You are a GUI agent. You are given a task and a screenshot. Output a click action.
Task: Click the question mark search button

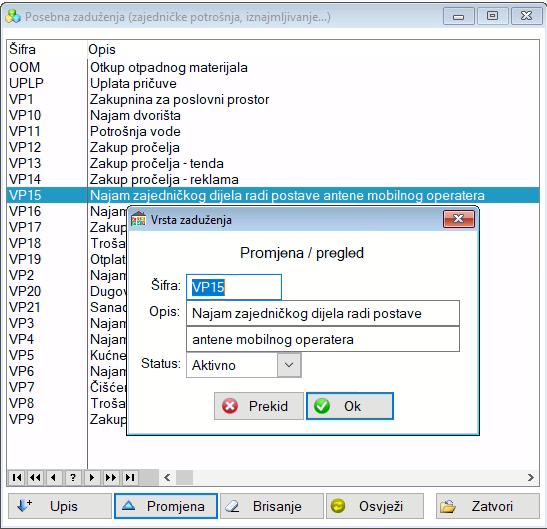[x=73, y=477]
